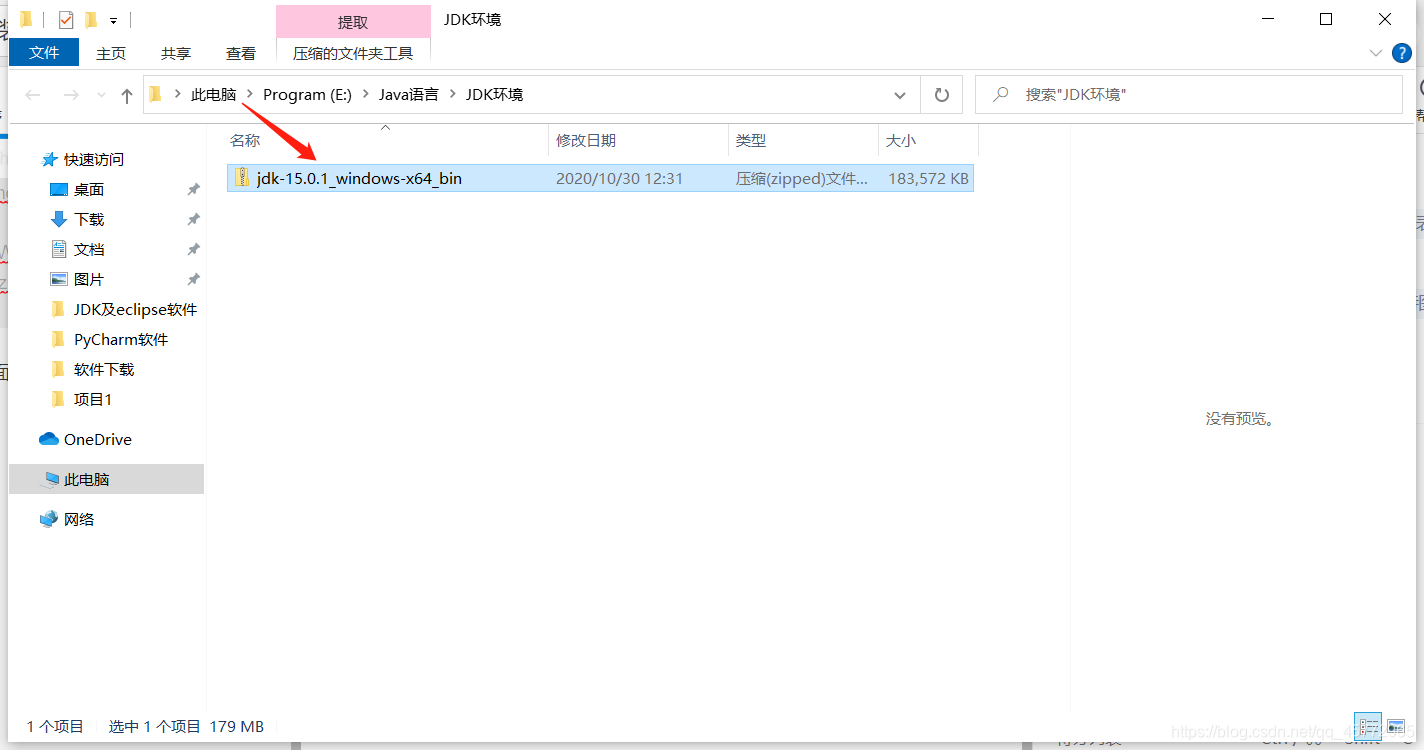Viewport: 1424px width, 750px height.
Task: Click the 压缩(zipped)文件 type cell
Action: (802, 179)
